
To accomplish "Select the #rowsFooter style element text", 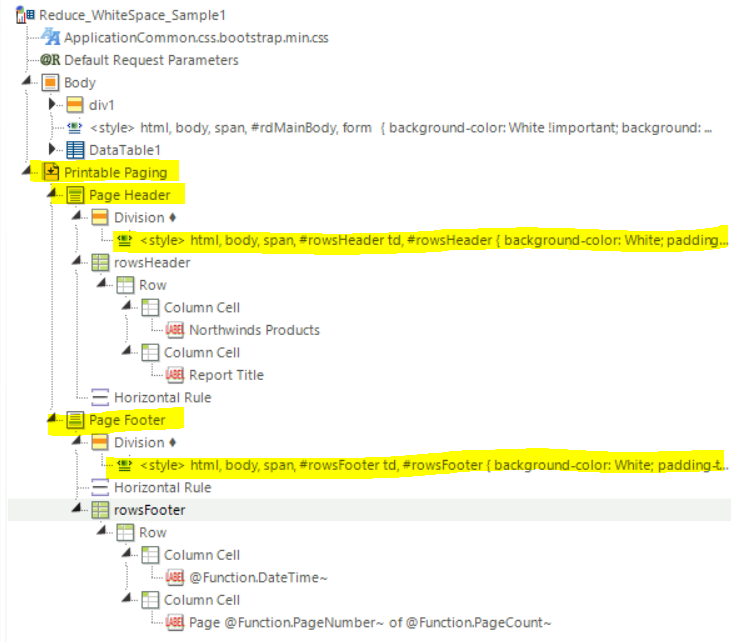I will pos(434,465).
